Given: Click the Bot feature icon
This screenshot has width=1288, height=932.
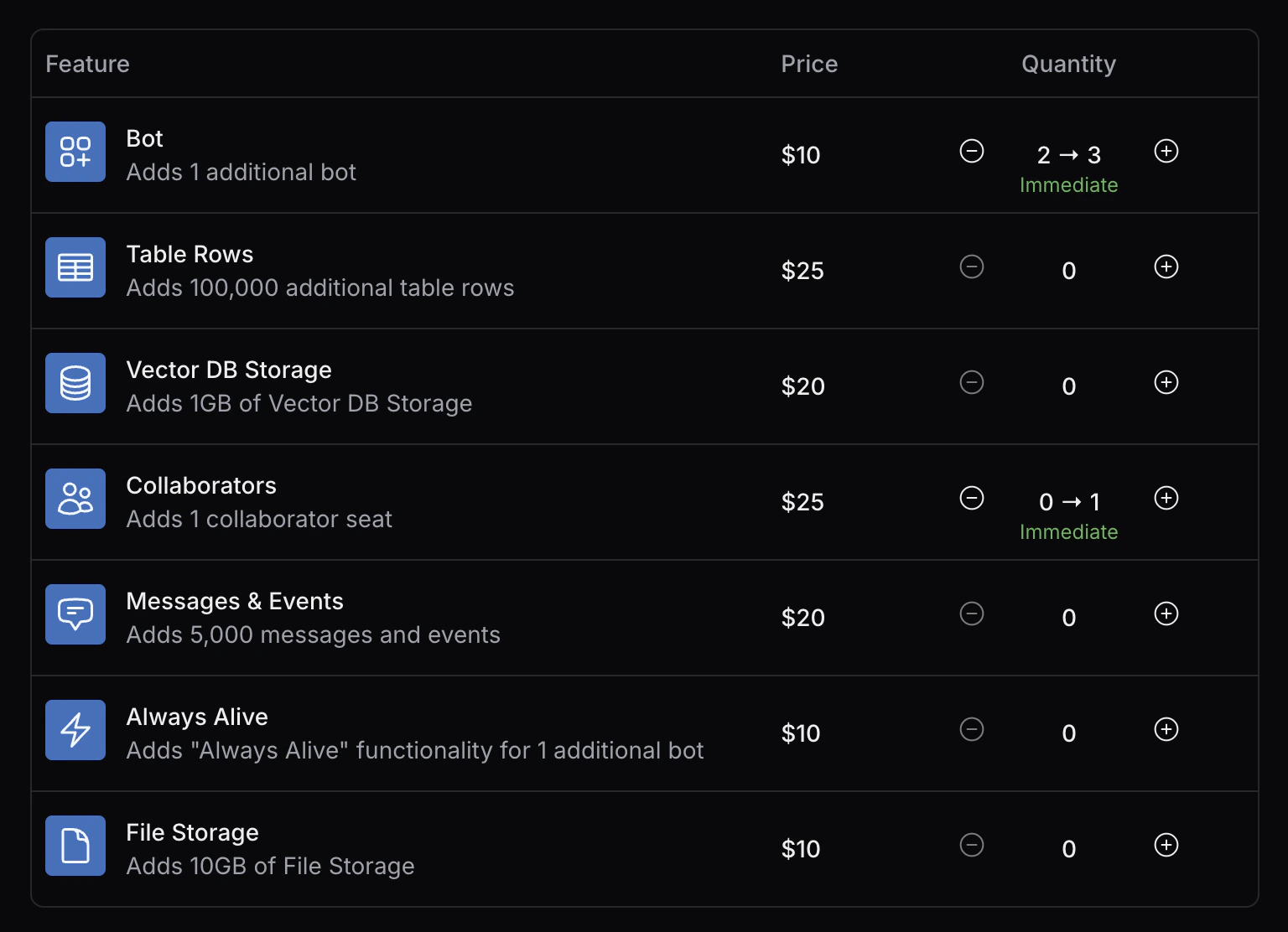Looking at the screenshot, I should [x=75, y=152].
